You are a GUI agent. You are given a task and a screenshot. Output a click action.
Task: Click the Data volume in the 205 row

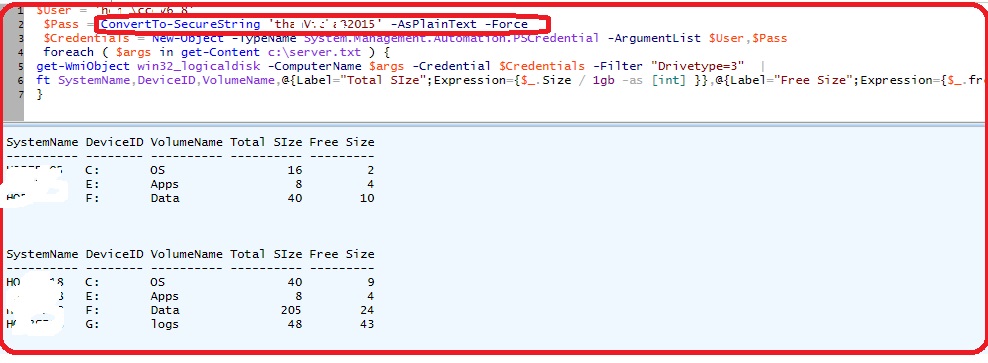pos(164,310)
